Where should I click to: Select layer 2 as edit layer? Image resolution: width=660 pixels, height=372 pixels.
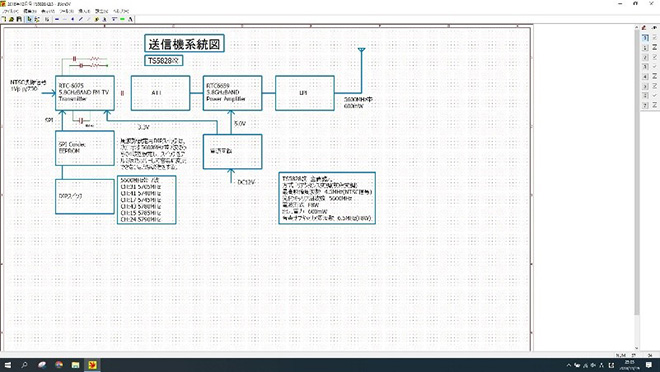coord(645,57)
